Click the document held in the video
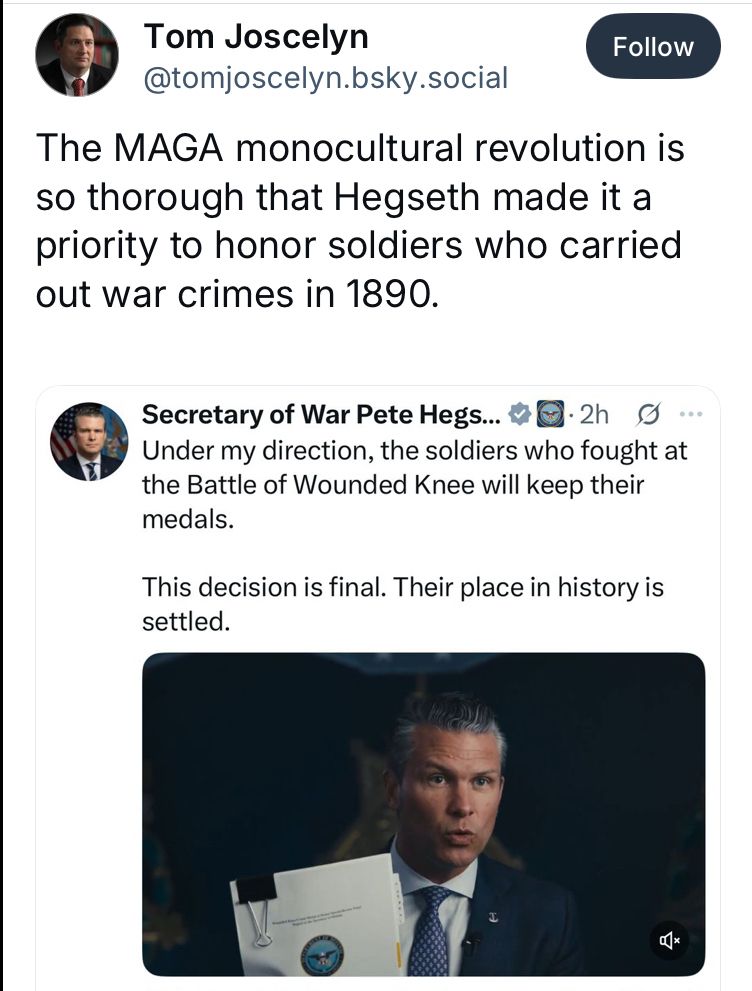This screenshot has width=752, height=991. click(317, 915)
